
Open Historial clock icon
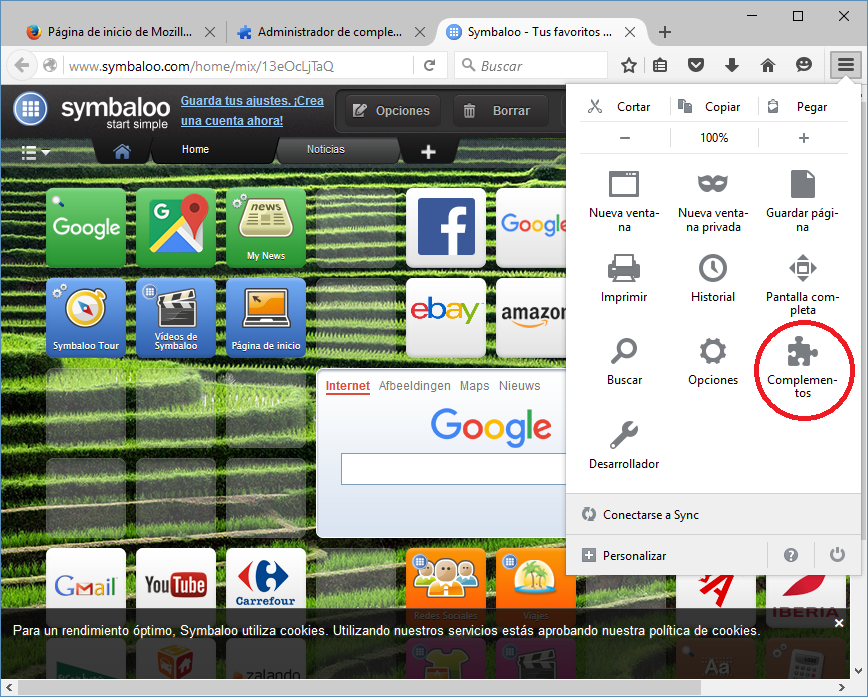[712, 278]
